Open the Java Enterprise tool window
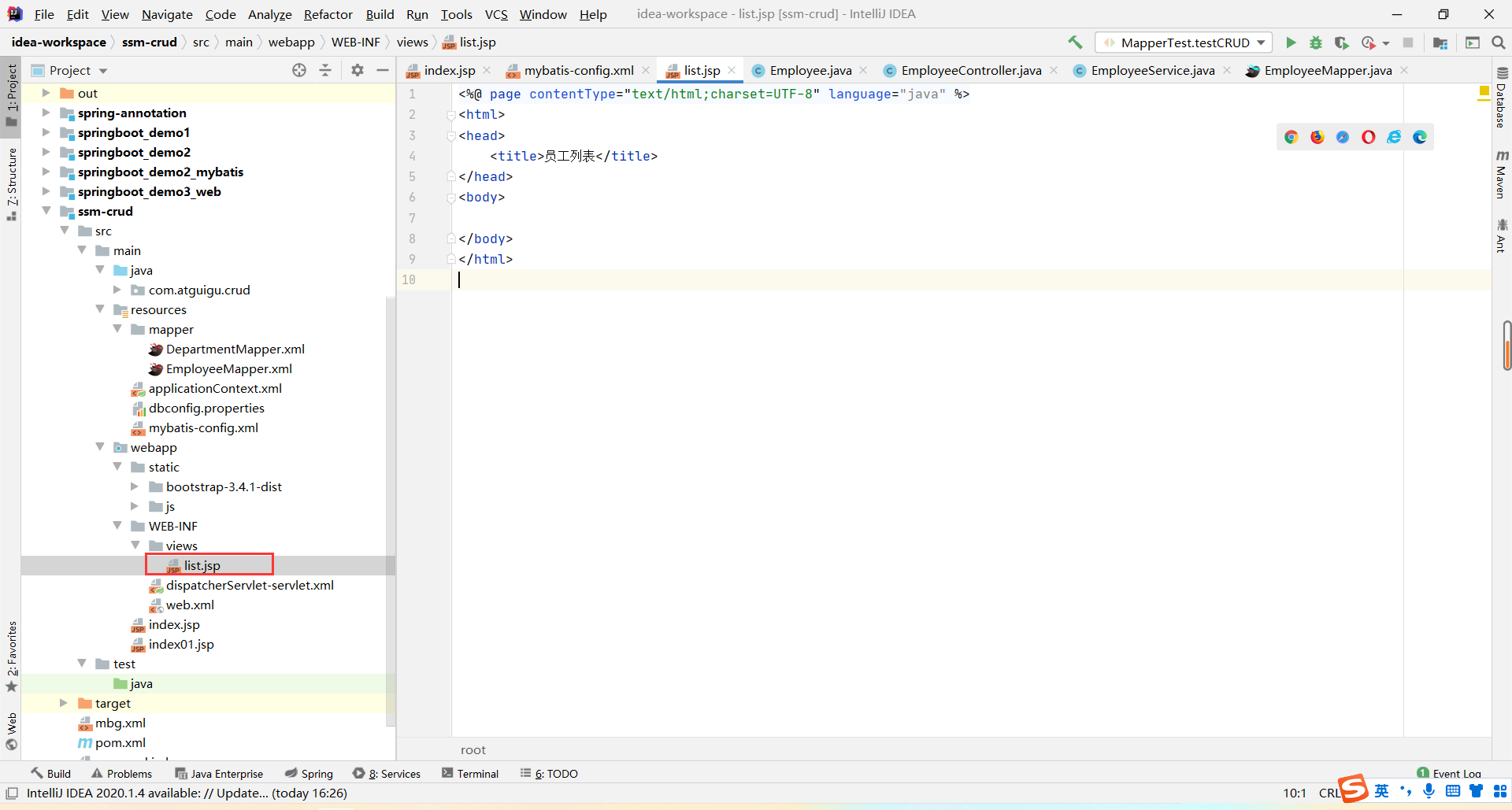1512x810 pixels. pyautogui.click(x=219, y=773)
